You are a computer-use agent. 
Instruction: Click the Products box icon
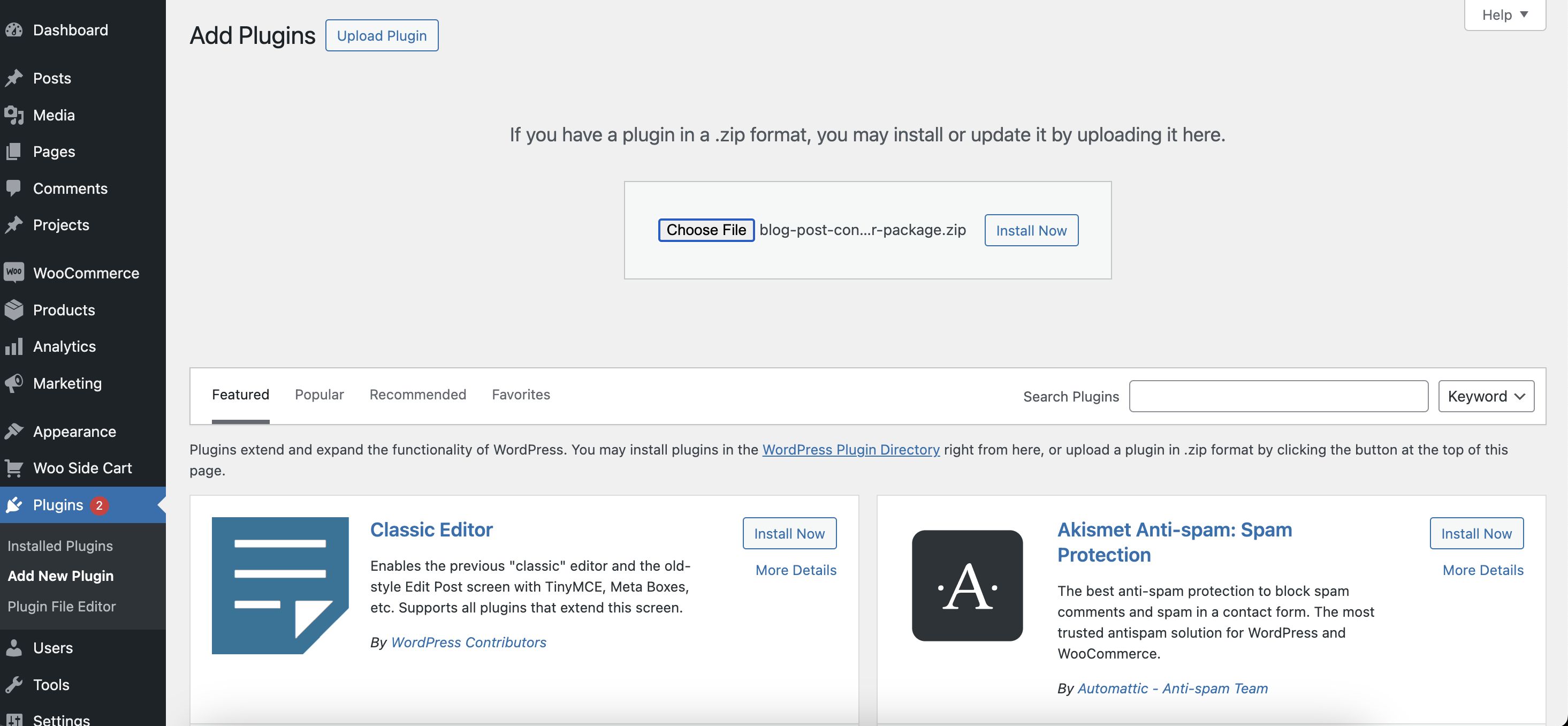tap(13, 309)
